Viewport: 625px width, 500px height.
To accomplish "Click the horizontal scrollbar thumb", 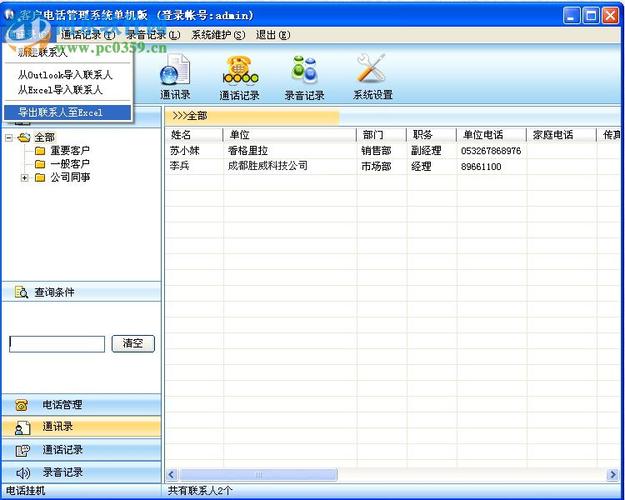I will pos(259,474).
